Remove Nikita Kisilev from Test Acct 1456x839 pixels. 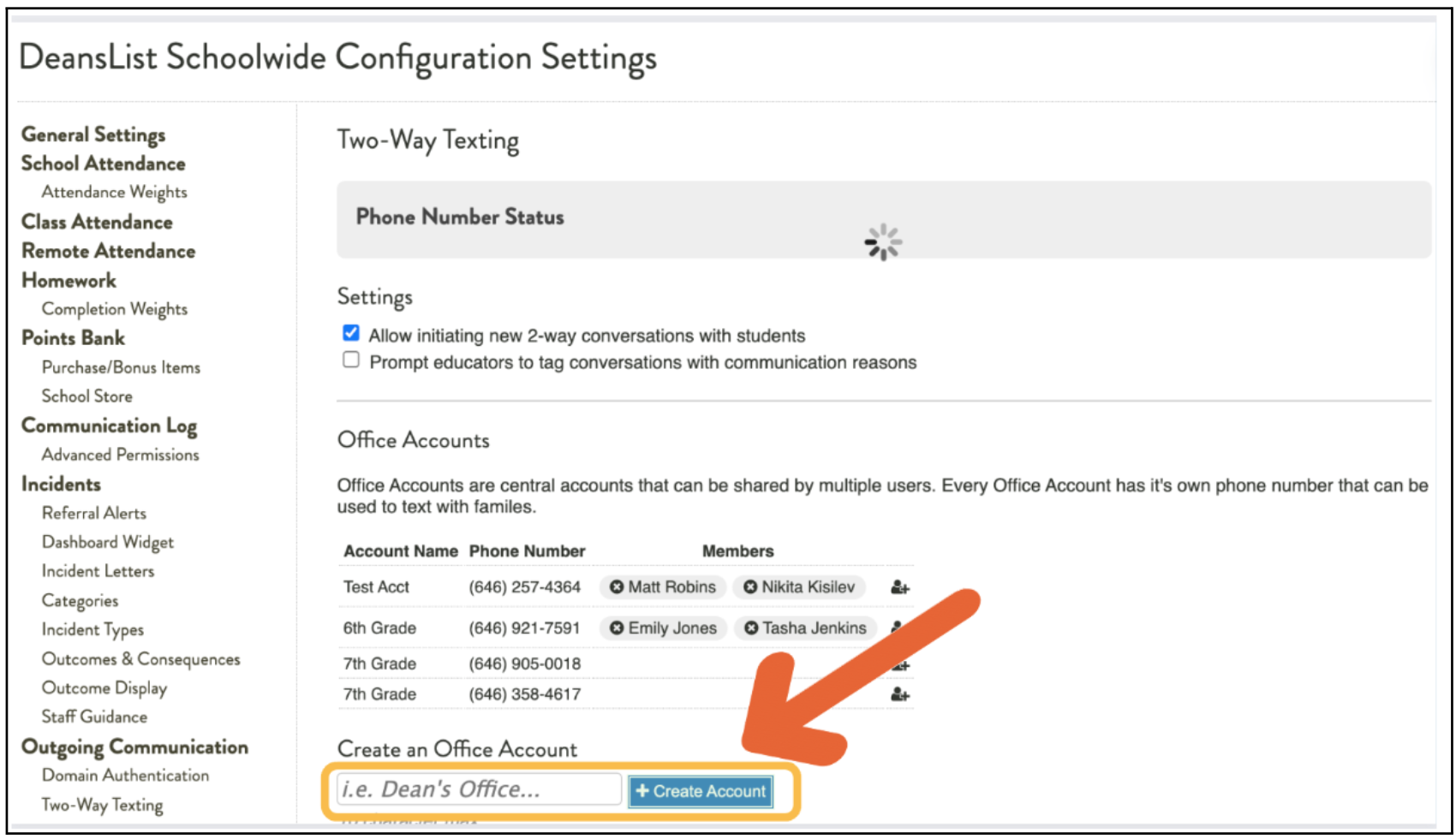click(750, 587)
